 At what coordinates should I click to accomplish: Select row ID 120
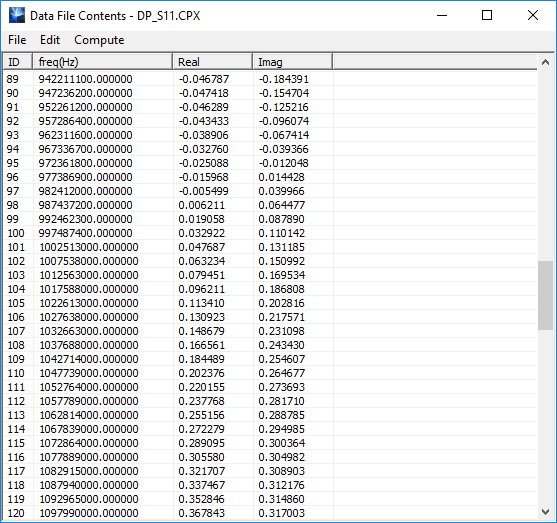click(16, 513)
